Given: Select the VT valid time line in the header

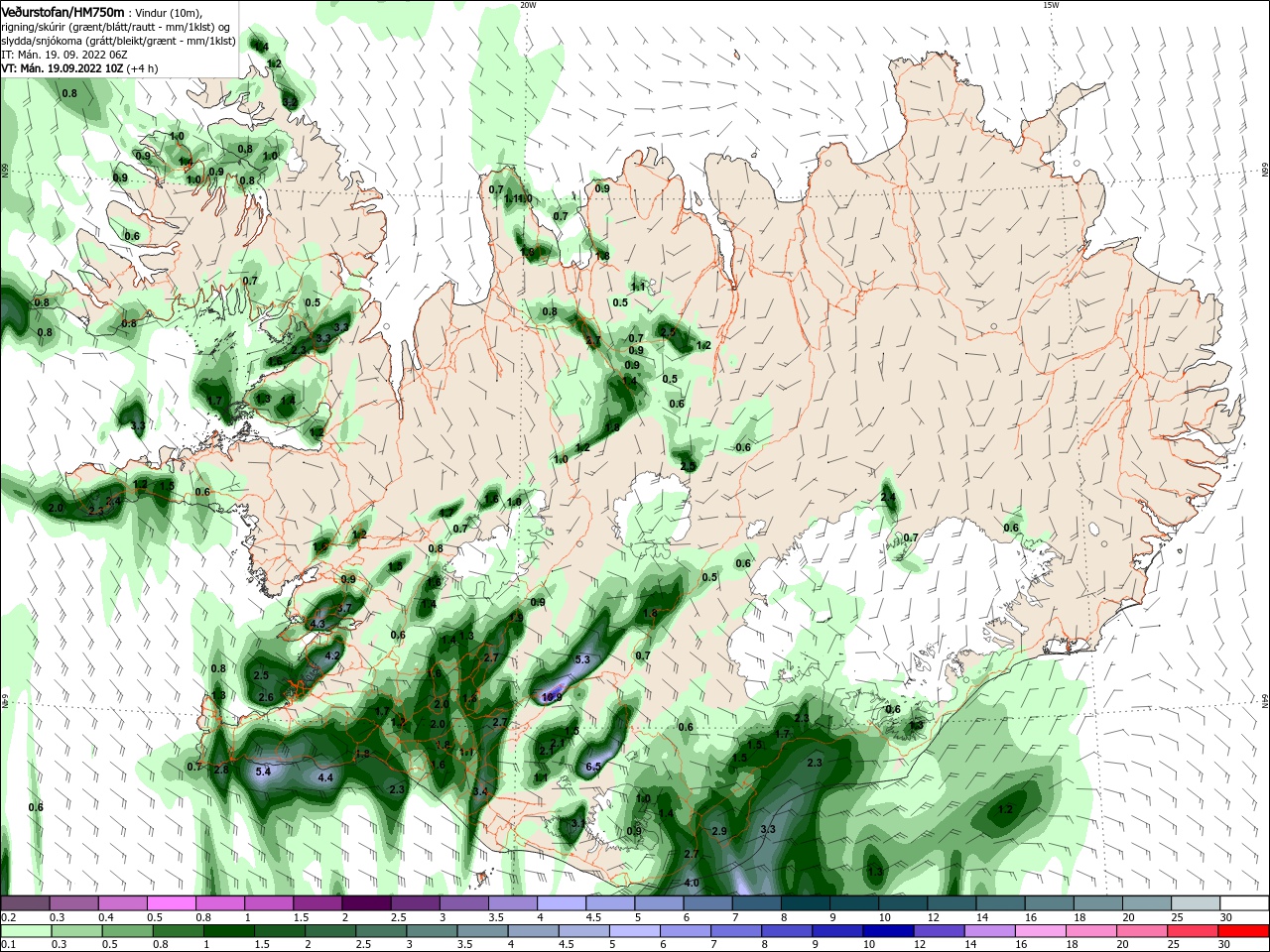Looking at the screenshot, I should tap(79, 68).
